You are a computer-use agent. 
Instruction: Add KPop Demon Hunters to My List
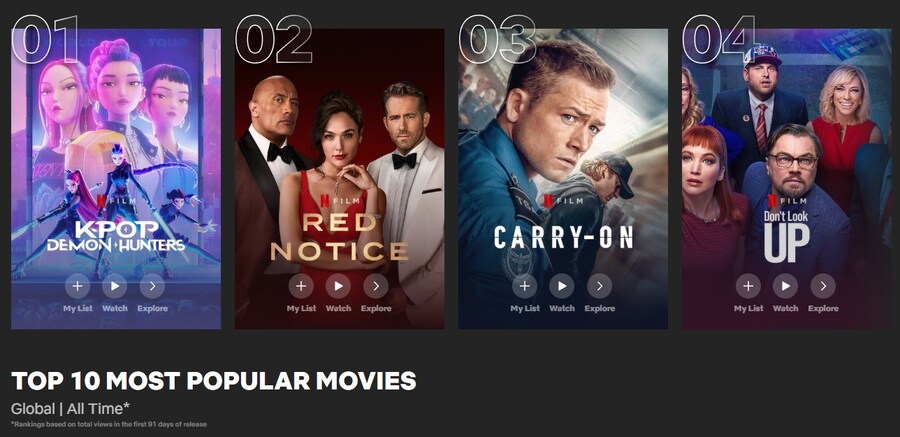tap(77, 286)
